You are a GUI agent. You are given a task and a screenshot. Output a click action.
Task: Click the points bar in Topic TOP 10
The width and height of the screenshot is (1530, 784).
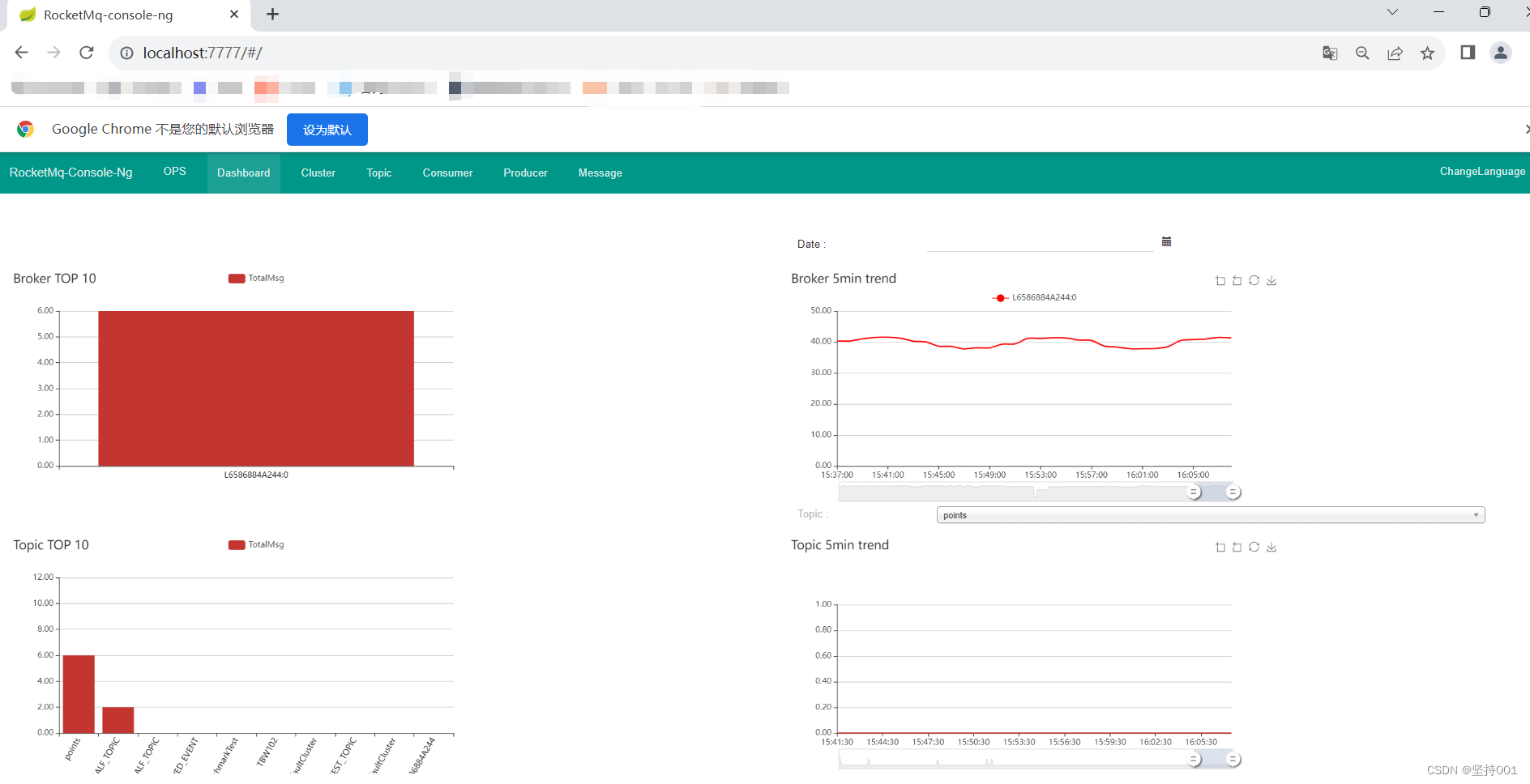(79, 694)
